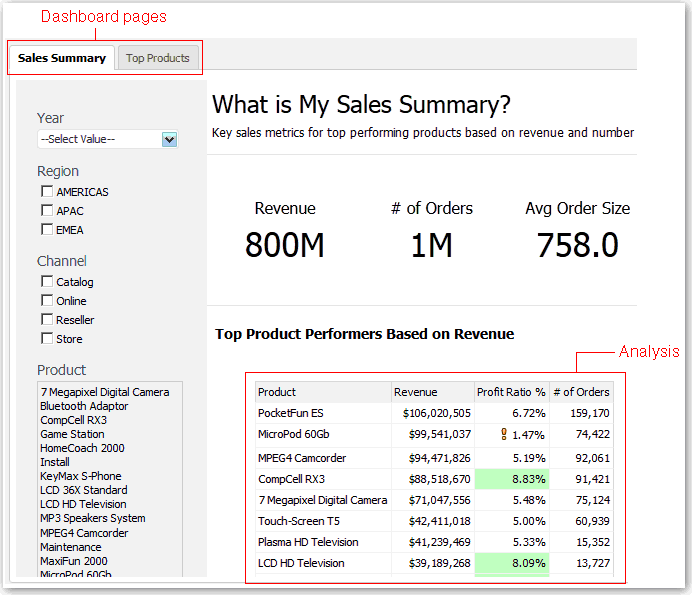Tick the EMEA region checkbox

pos(47,230)
